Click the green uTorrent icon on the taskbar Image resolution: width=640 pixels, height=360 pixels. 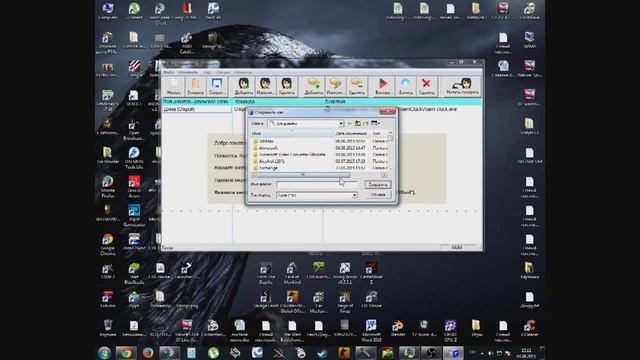click(x=213, y=353)
